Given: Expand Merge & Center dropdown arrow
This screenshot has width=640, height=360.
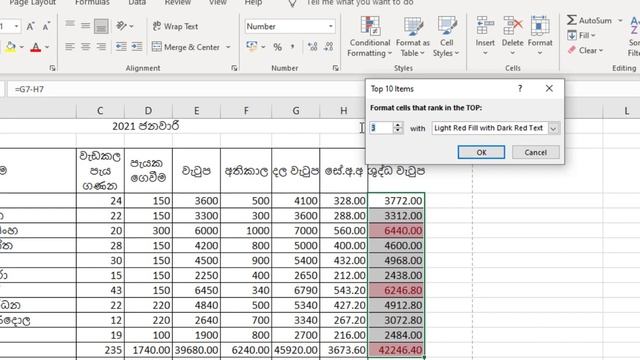Looking at the screenshot, I should (x=228, y=47).
